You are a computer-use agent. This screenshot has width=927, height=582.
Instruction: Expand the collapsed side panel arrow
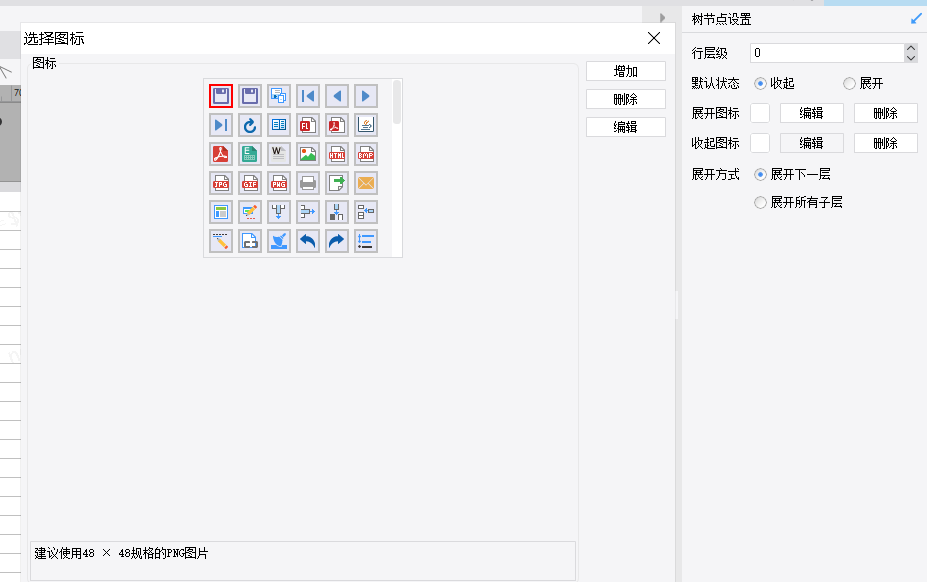tap(662, 18)
